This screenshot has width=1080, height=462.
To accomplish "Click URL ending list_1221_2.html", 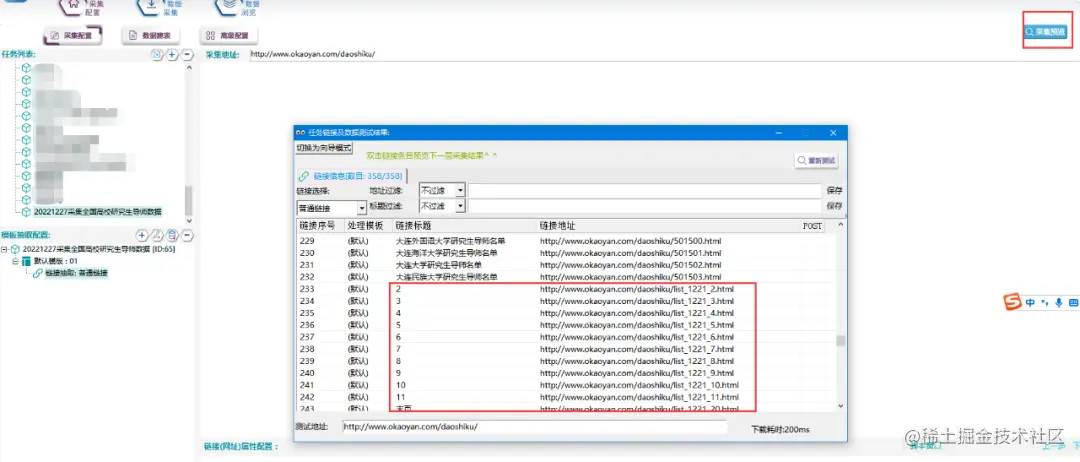I will 637,289.
